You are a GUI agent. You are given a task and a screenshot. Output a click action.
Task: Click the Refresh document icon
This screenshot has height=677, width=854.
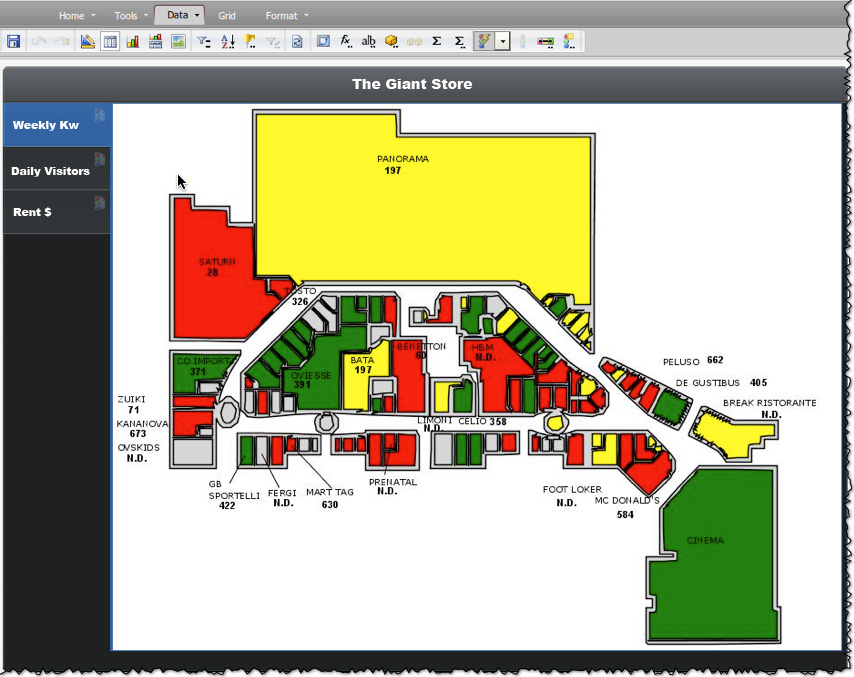coord(297,41)
